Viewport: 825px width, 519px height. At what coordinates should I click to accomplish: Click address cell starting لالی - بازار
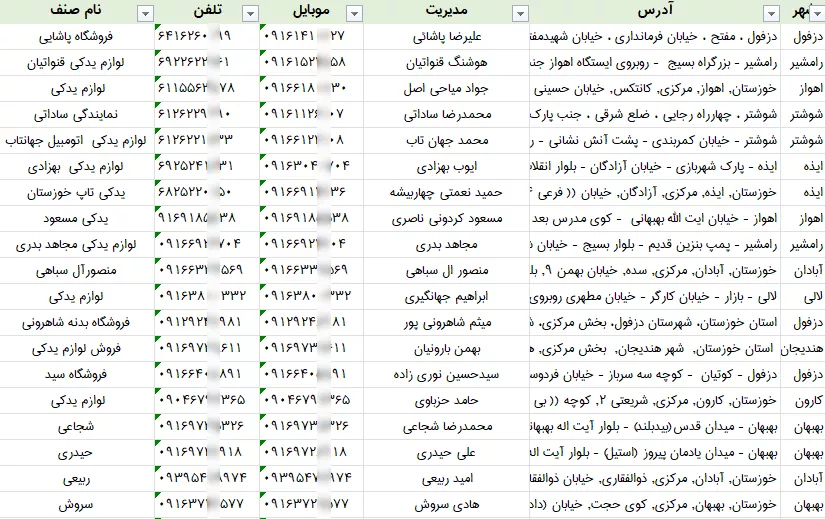coord(655,296)
